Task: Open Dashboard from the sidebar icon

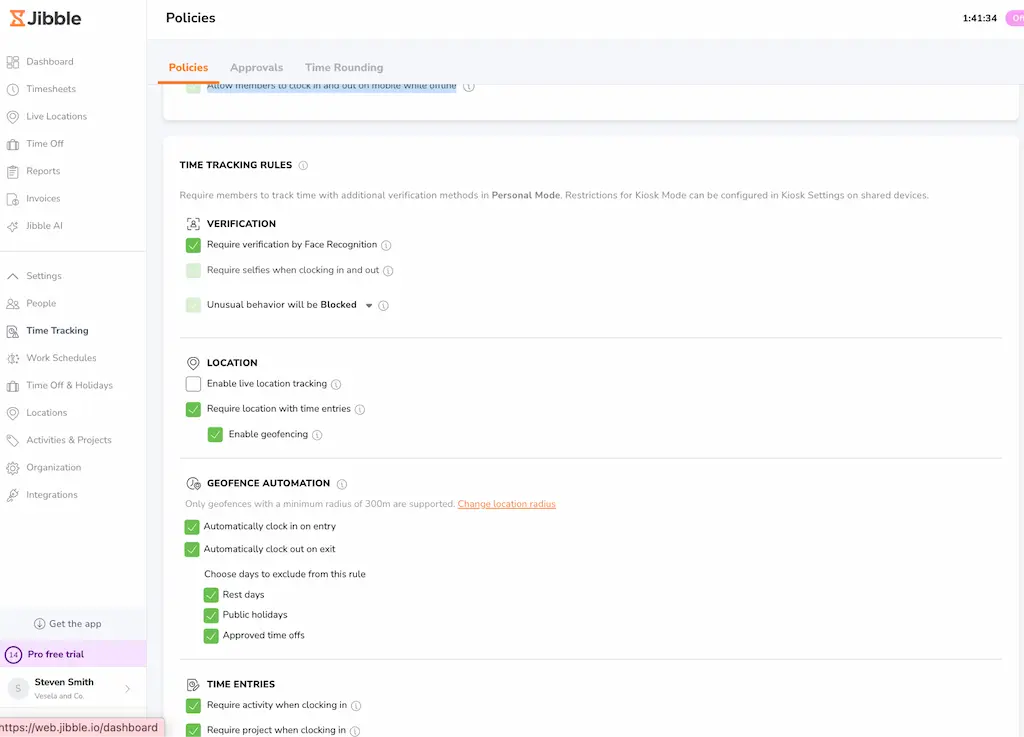Action: [12, 62]
